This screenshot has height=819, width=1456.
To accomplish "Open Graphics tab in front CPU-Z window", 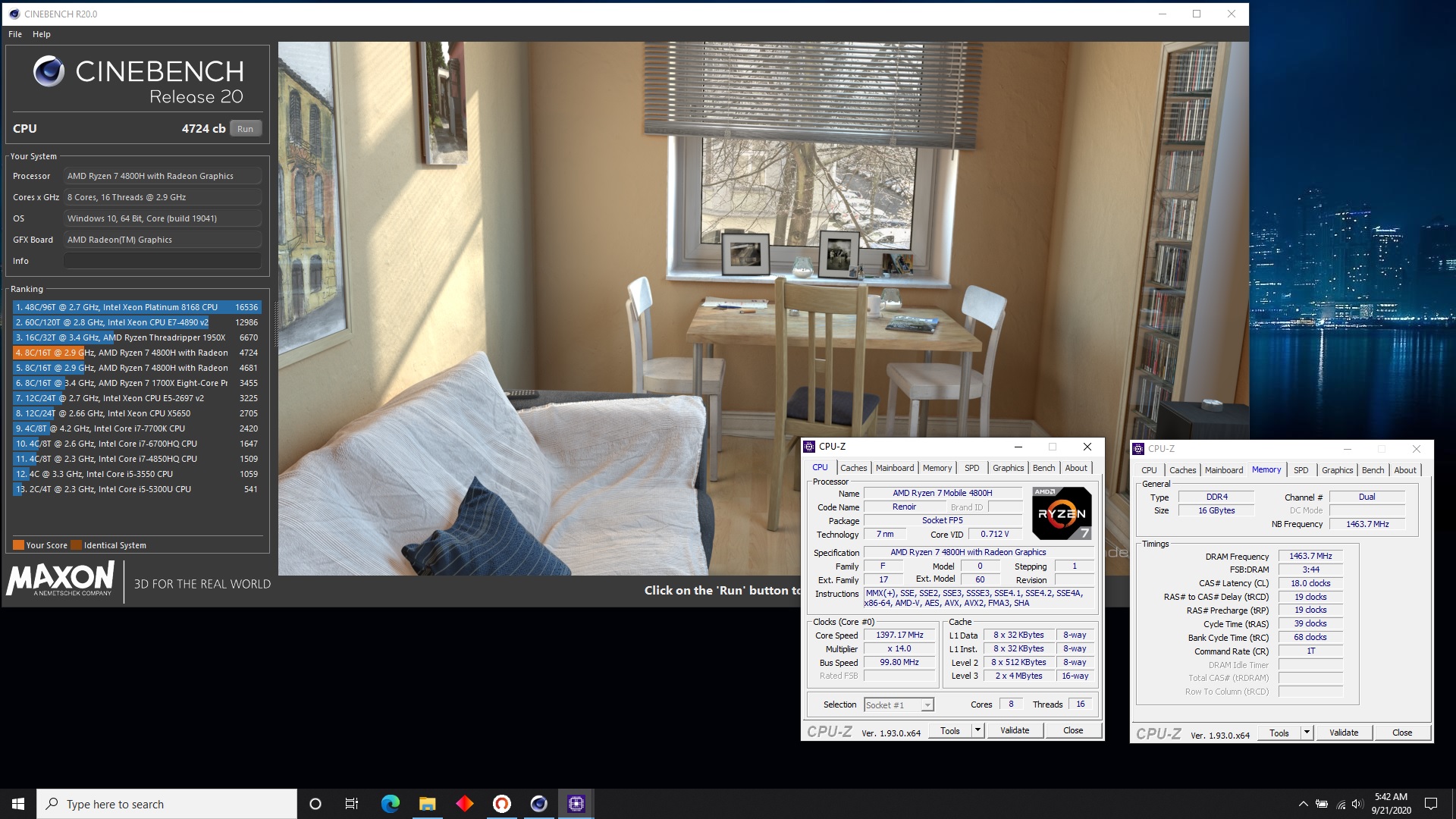I will (1008, 468).
